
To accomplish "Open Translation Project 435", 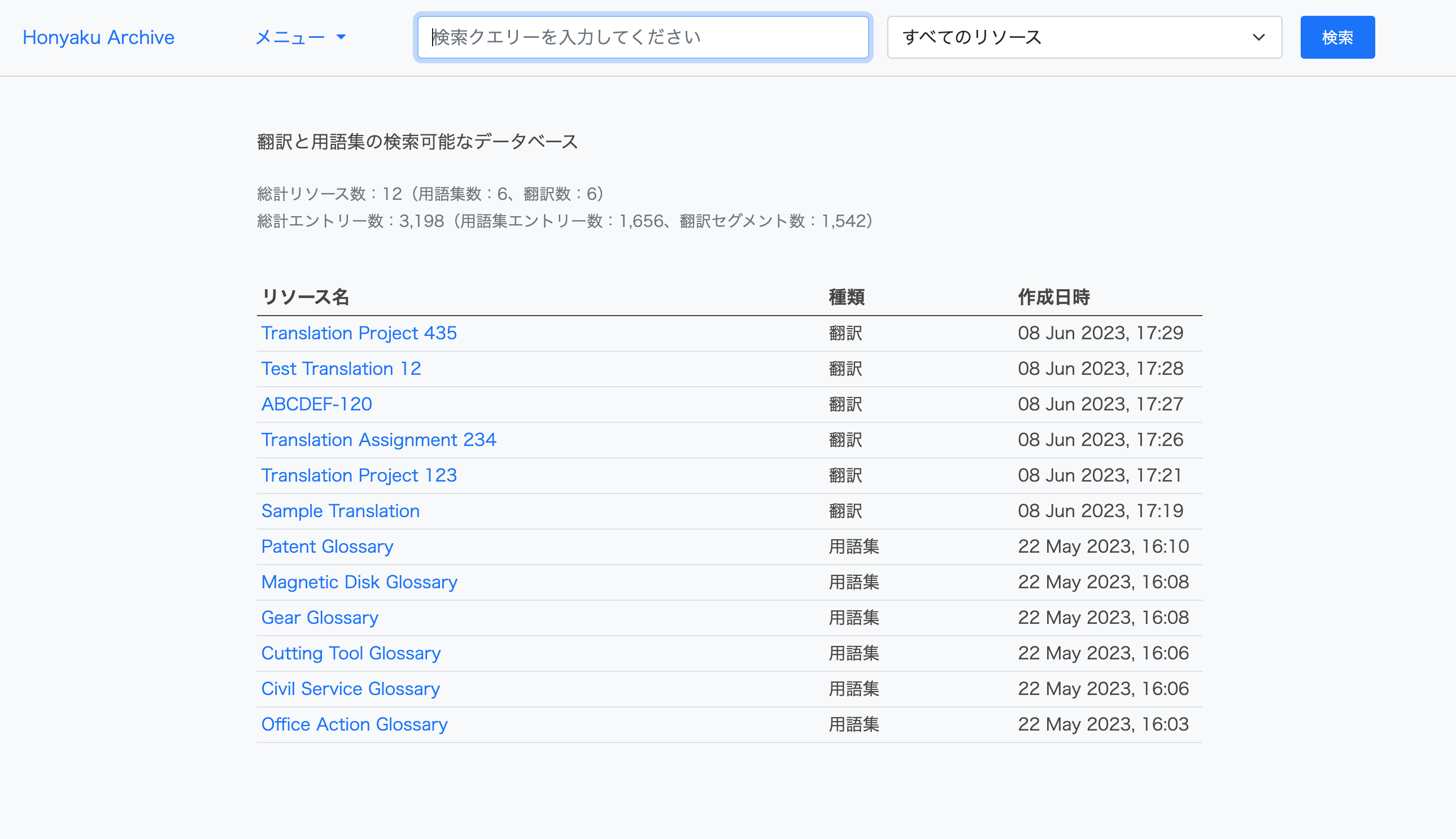I will (359, 333).
